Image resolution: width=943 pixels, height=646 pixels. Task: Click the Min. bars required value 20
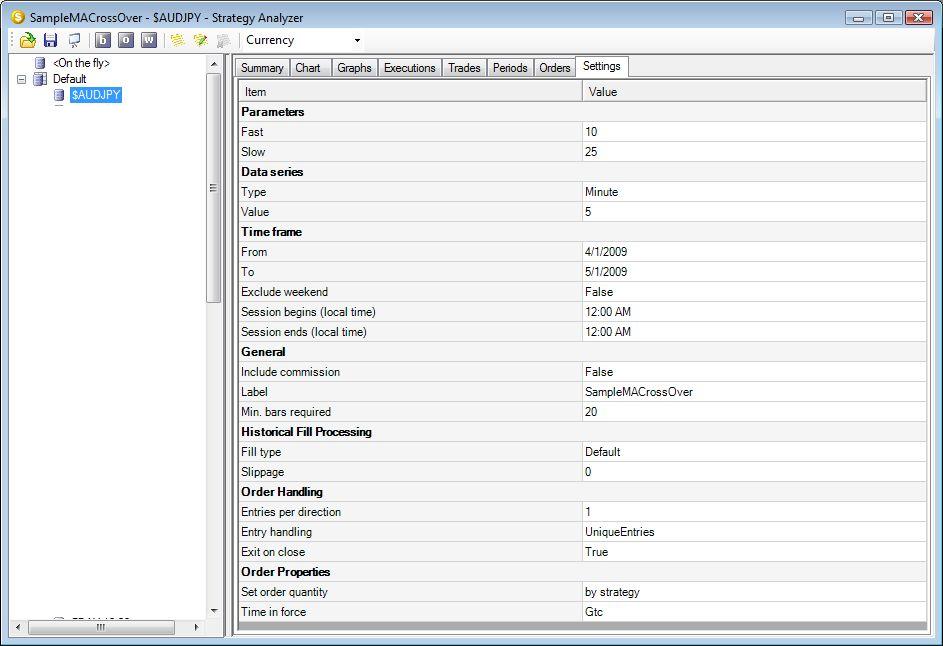pos(754,411)
